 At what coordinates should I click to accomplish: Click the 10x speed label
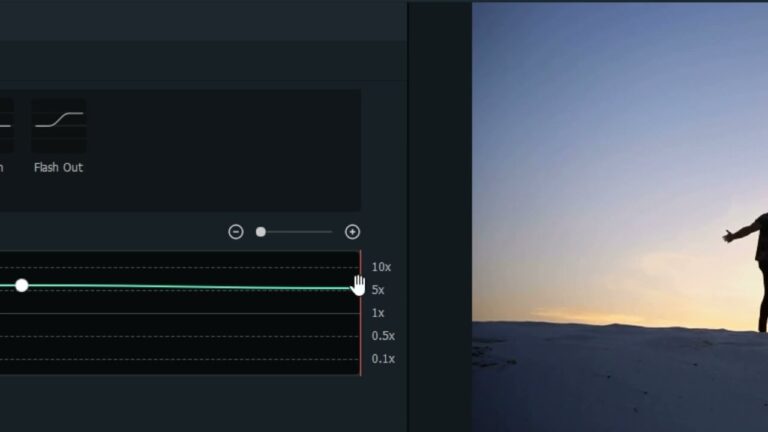tap(381, 267)
